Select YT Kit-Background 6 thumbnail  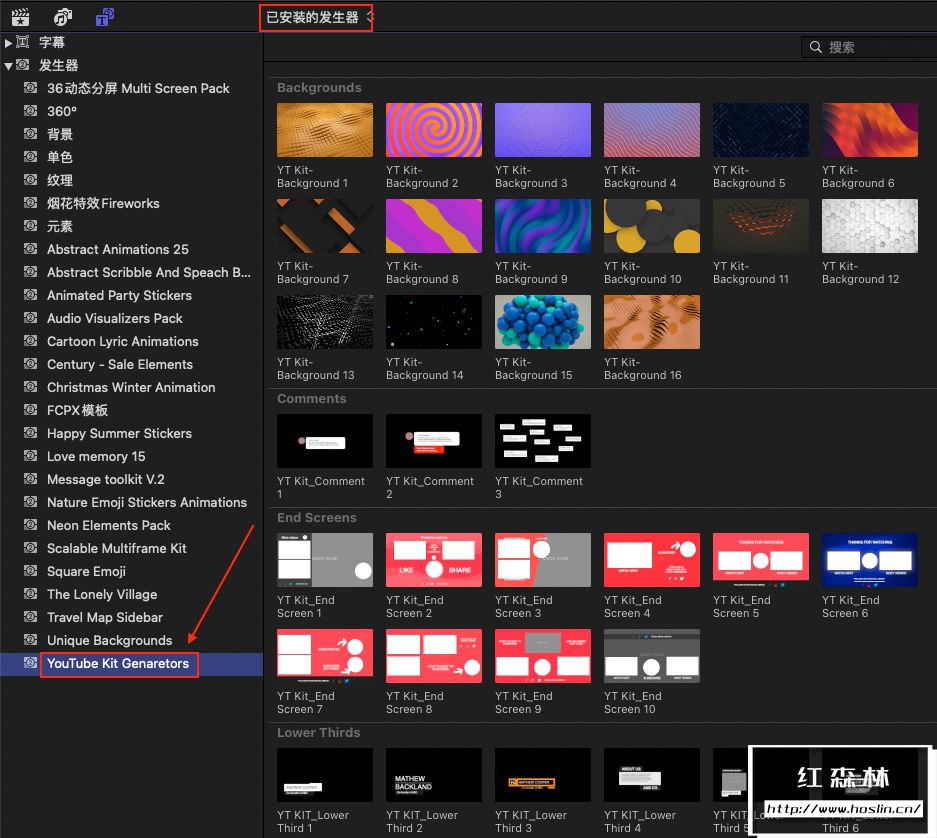click(x=870, y=130)
